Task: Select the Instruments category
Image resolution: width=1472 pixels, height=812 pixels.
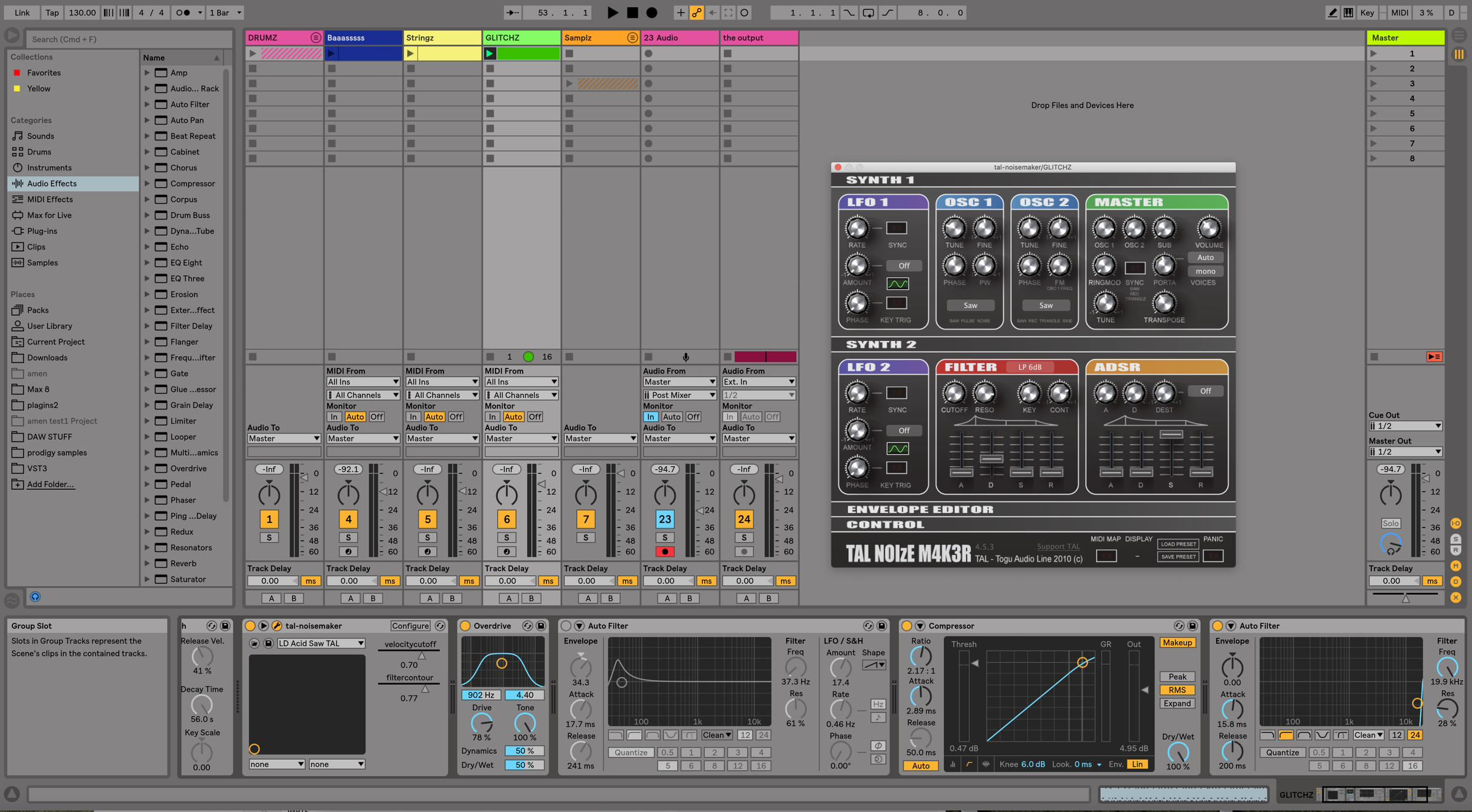Action: (49, 167)
